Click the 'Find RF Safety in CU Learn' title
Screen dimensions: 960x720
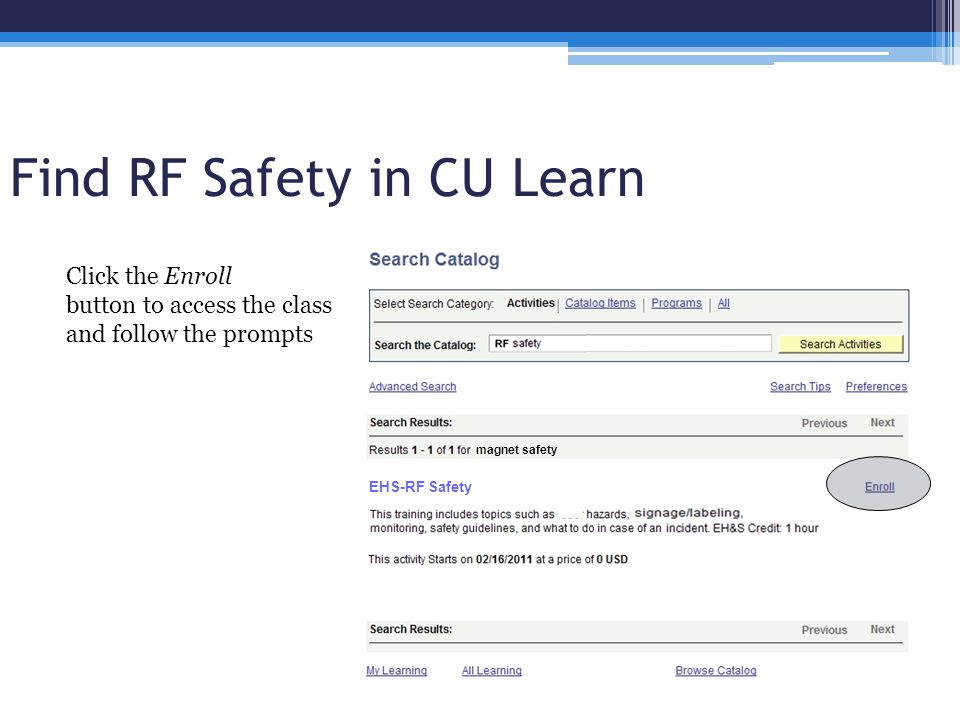point(328,178)
